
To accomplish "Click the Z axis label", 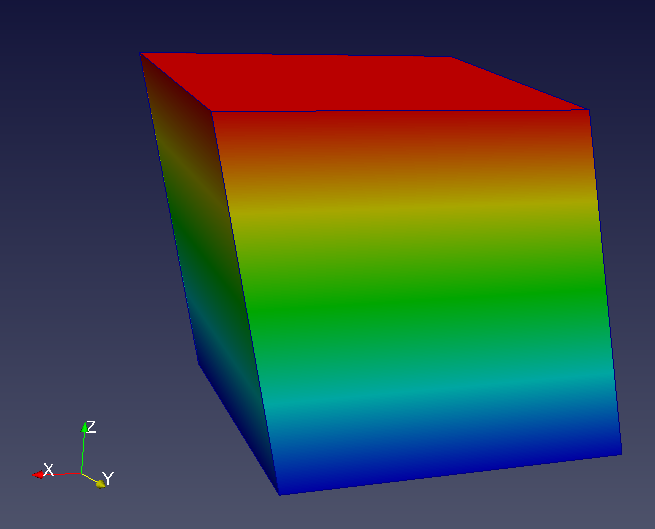I will pyautogui.click(x=91, y=427).
